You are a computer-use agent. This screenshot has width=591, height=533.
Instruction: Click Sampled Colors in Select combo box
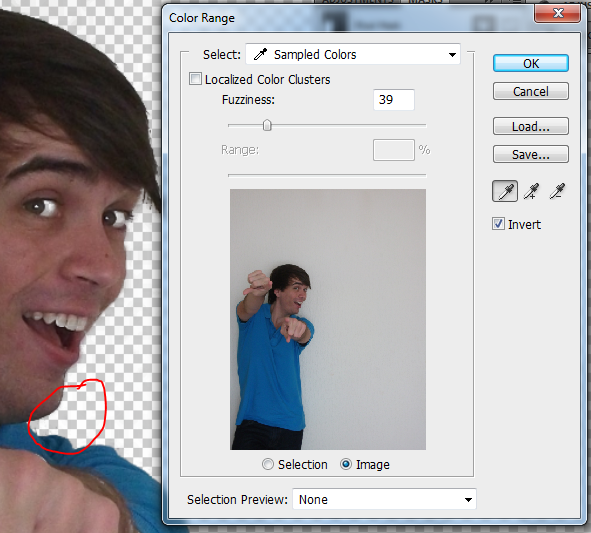[x=315, y=55]
